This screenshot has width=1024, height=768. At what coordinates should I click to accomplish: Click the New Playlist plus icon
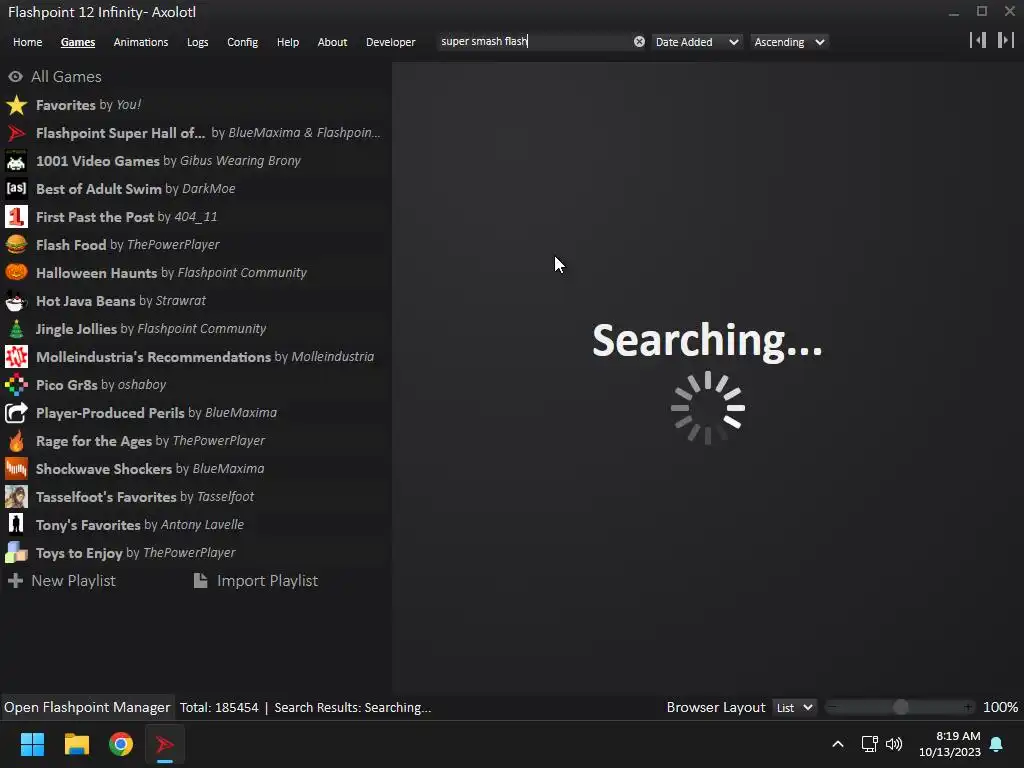(15, 581)
